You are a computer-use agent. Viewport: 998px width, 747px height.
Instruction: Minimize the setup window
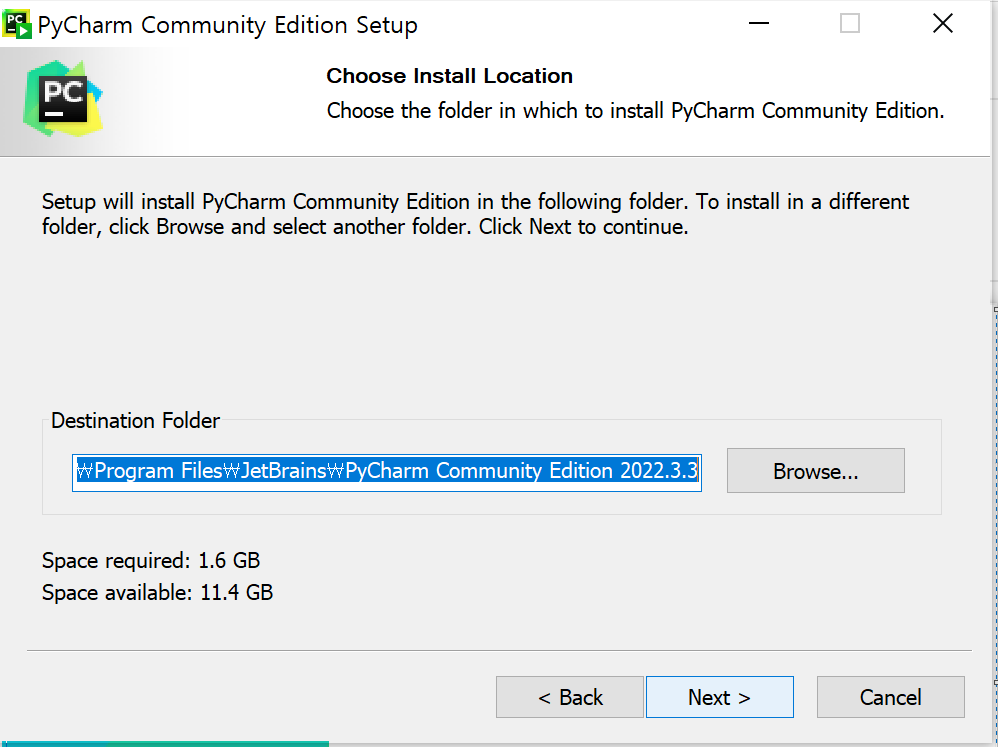pyautogui.click(x=759, y=24)
